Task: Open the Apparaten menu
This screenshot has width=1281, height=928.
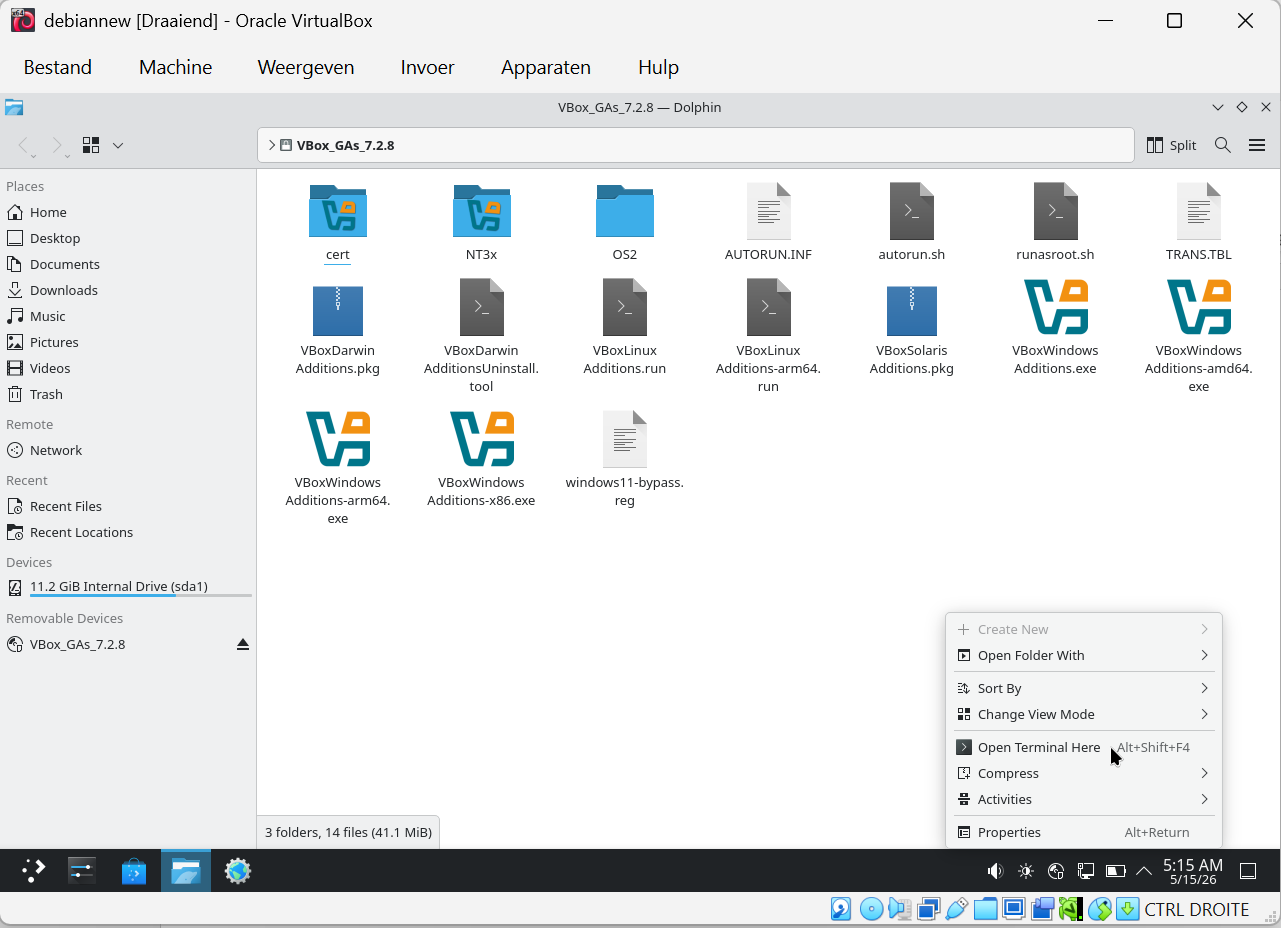Action: point(546,67)
